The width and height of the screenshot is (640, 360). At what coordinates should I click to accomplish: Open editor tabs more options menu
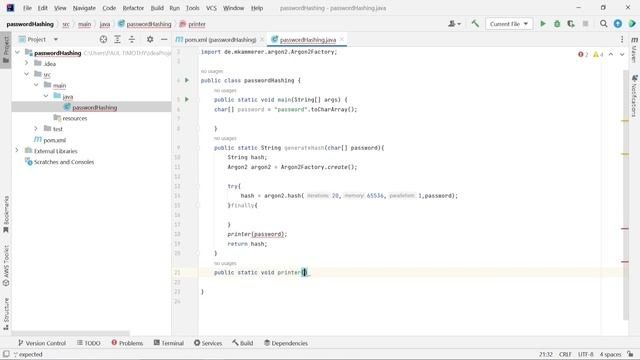coord(622,39)
